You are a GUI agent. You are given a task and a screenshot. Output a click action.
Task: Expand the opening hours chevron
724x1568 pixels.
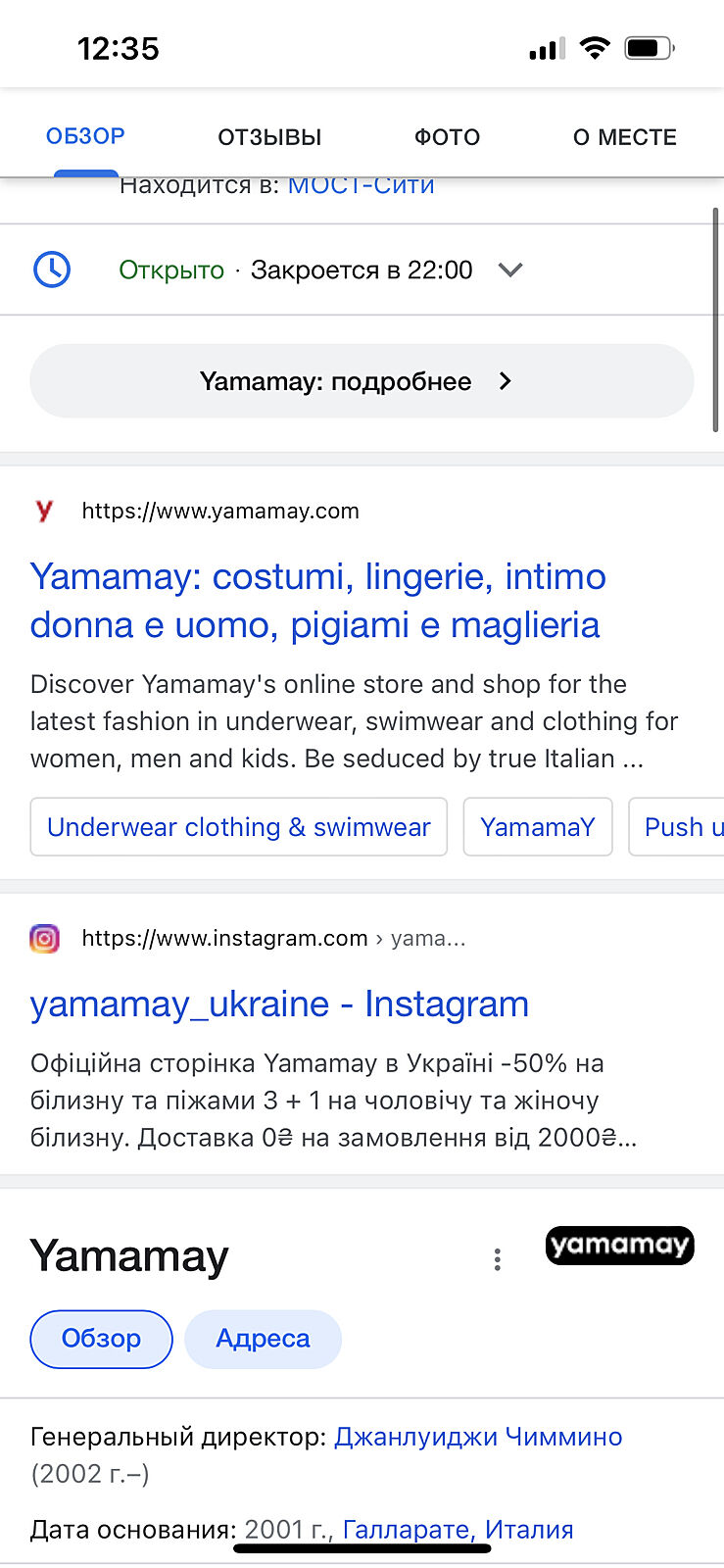(x=510, y=269)
